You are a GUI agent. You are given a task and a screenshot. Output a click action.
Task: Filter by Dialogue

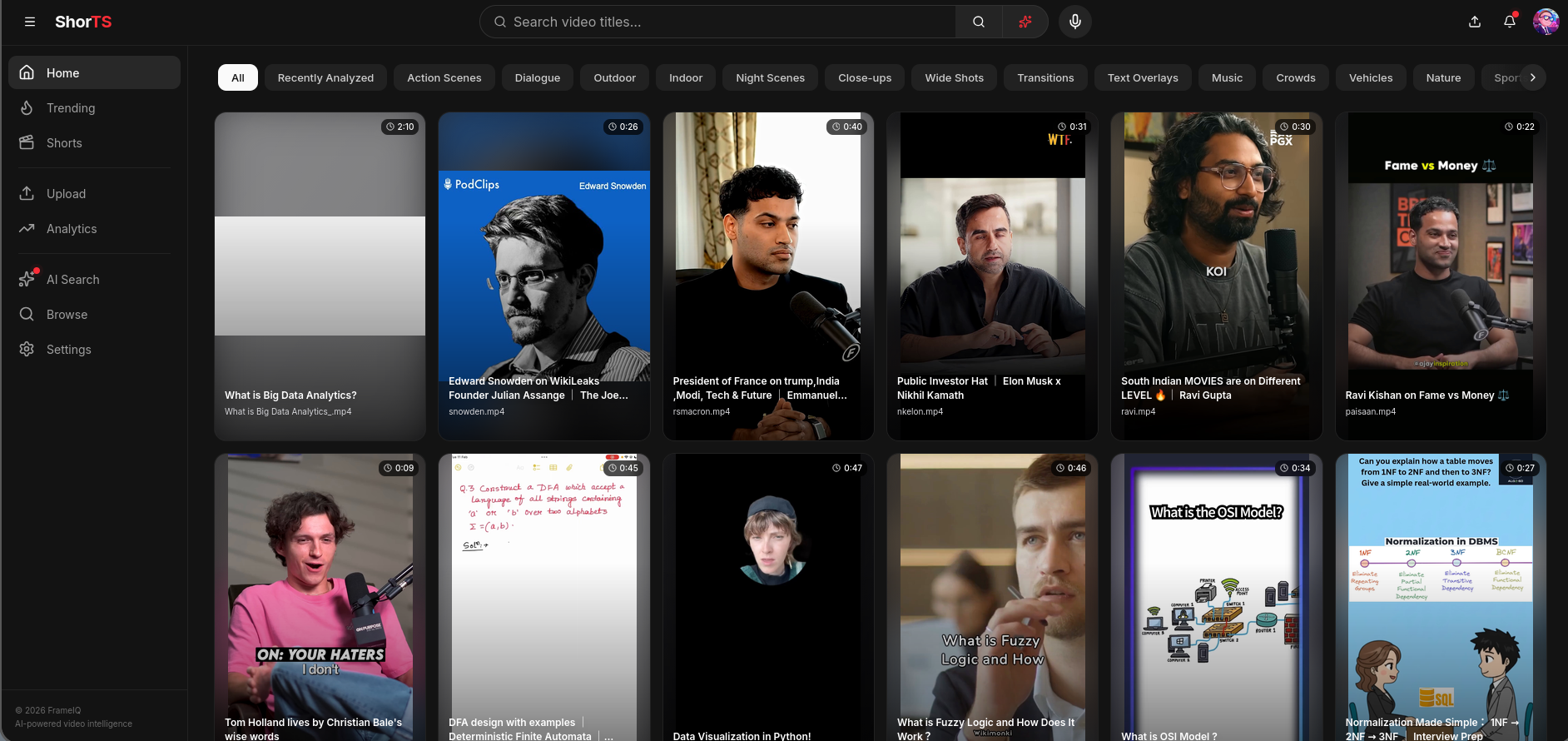click(538, 77)
